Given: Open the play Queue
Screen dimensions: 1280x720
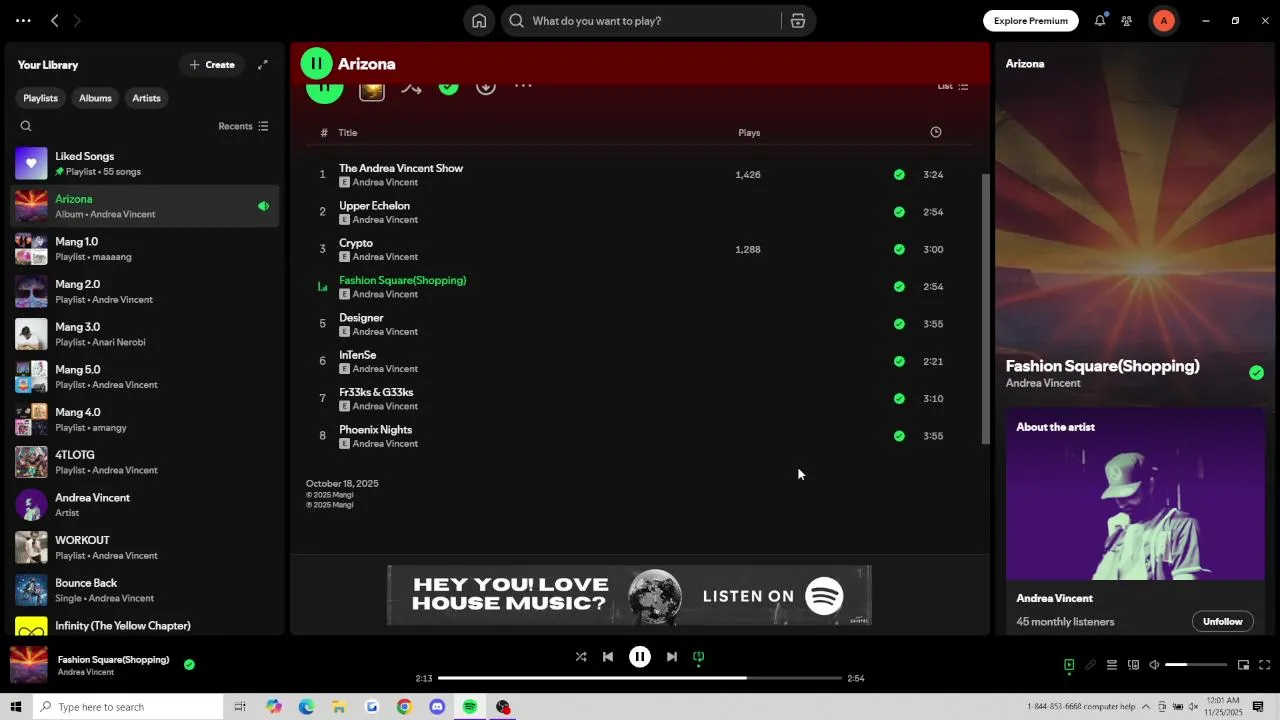Looking at the screenshot, I should 1111,665.
